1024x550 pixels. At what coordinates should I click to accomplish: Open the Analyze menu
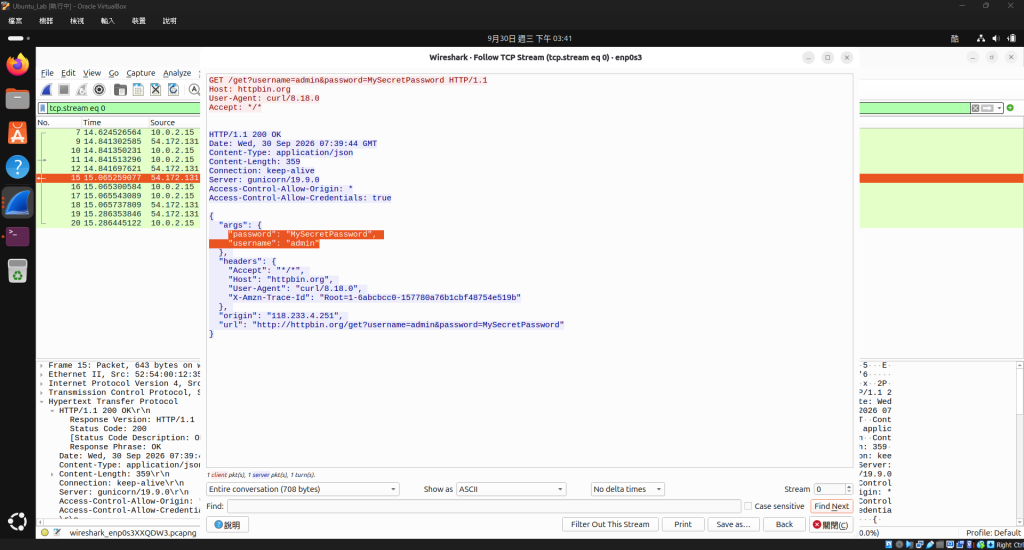click(177, 73)
